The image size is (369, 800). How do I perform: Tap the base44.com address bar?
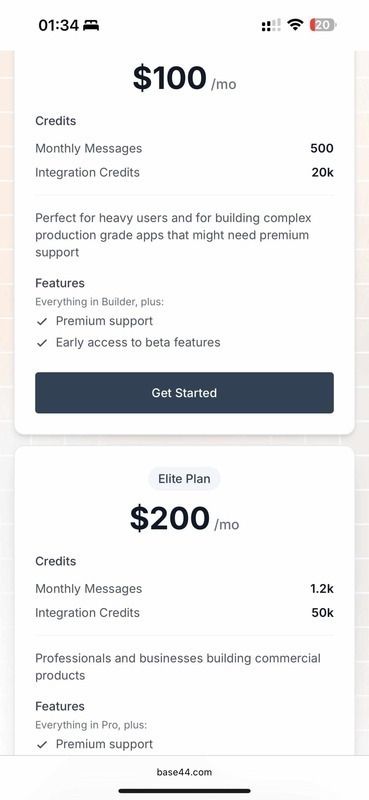point(184,772)
